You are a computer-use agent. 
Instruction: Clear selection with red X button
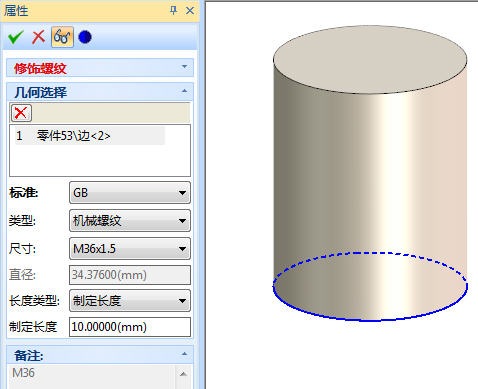21,113
